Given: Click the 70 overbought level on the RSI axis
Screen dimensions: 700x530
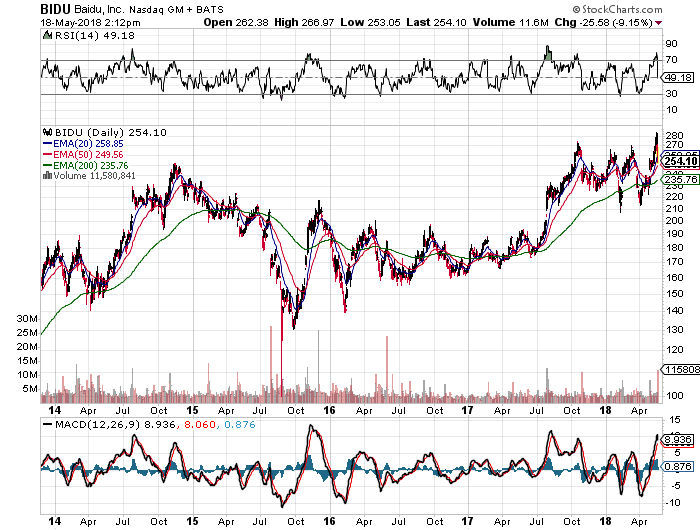Looking at the screenshot, I should tap(671, 59).
